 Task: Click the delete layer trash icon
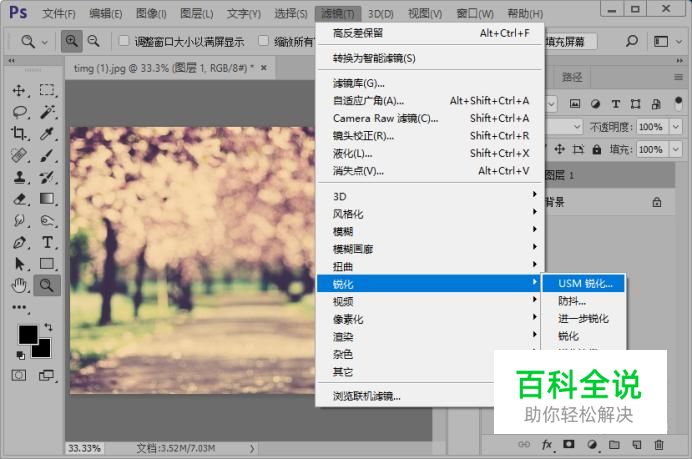(x=659, y=444)
